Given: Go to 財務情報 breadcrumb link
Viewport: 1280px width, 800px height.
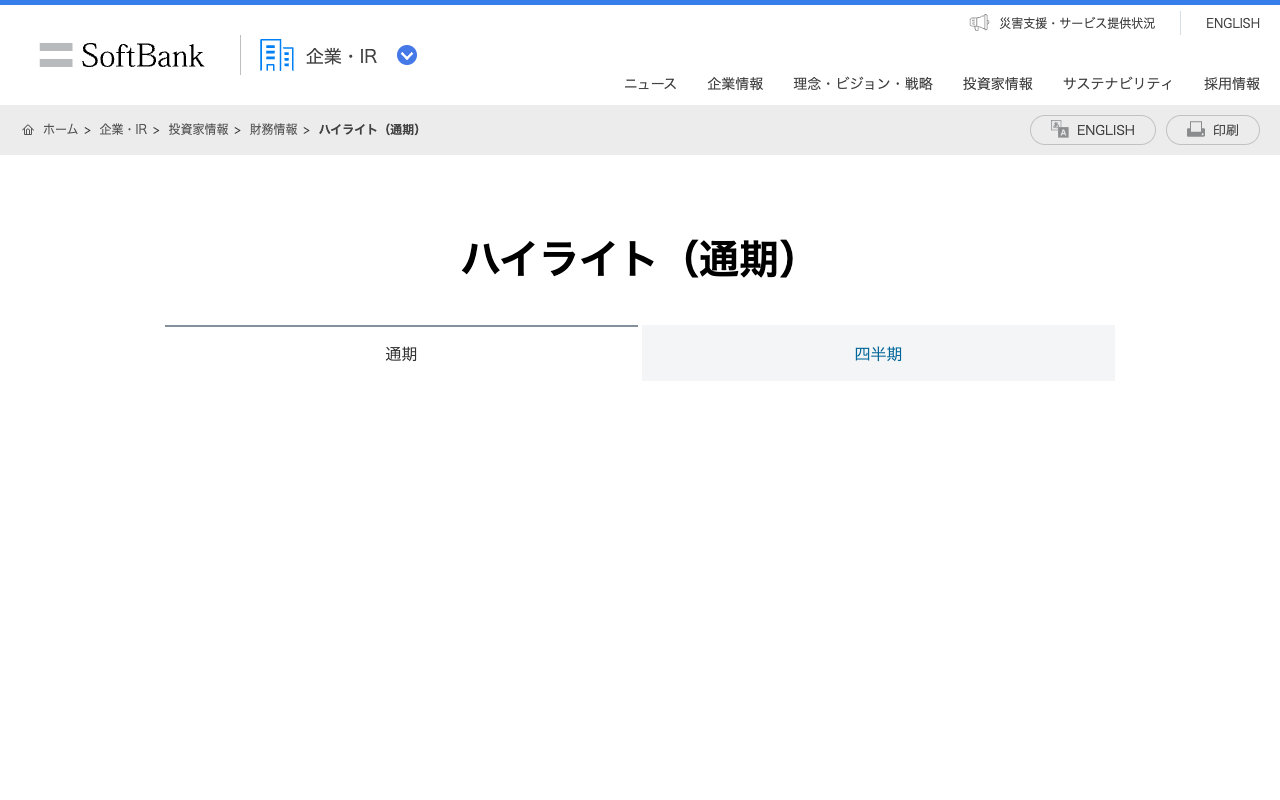Looking at the screenshot, I should point(274,130).
